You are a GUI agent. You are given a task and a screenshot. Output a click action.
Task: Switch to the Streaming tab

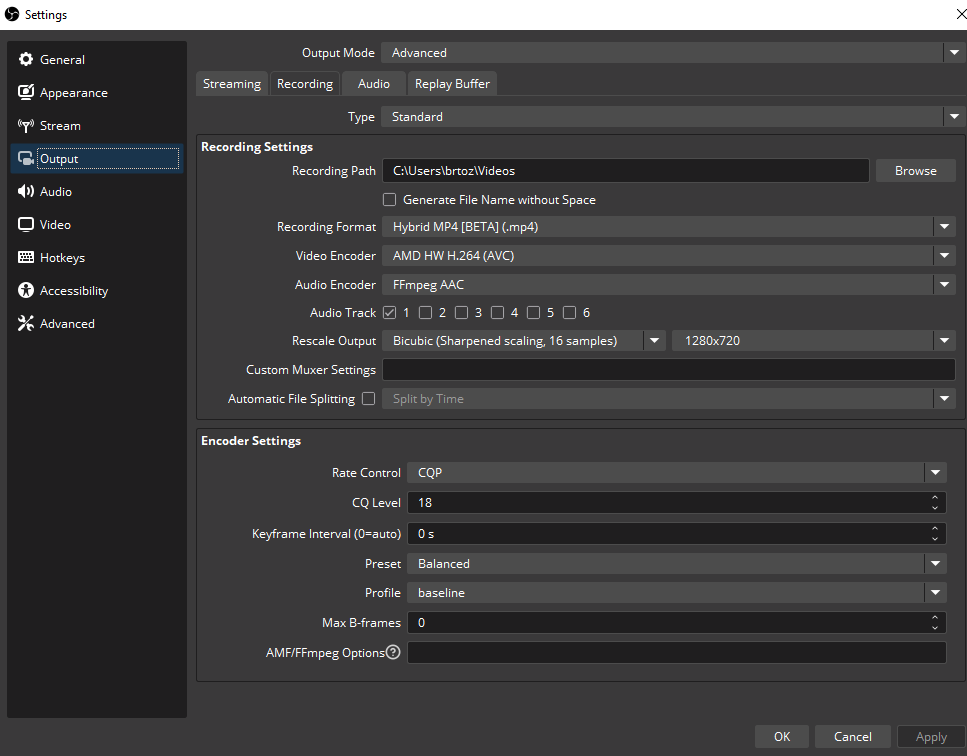[232, 84]
